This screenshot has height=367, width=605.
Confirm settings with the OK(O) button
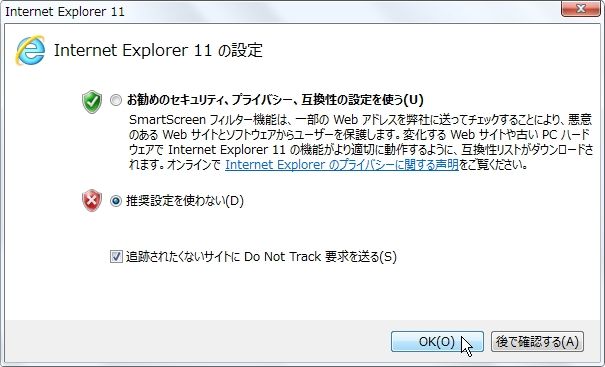click(437, 342)
